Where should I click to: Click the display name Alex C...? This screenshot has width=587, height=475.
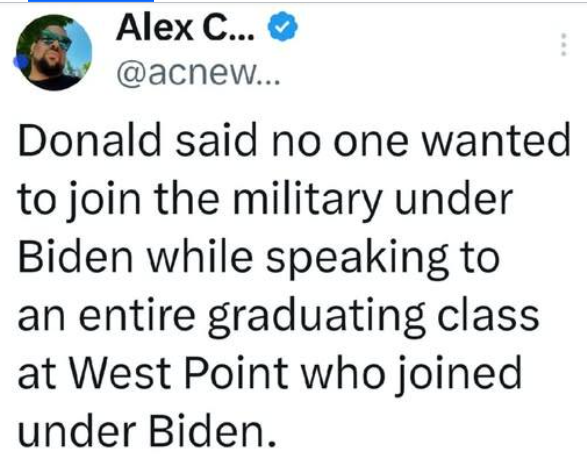[186, 27]
